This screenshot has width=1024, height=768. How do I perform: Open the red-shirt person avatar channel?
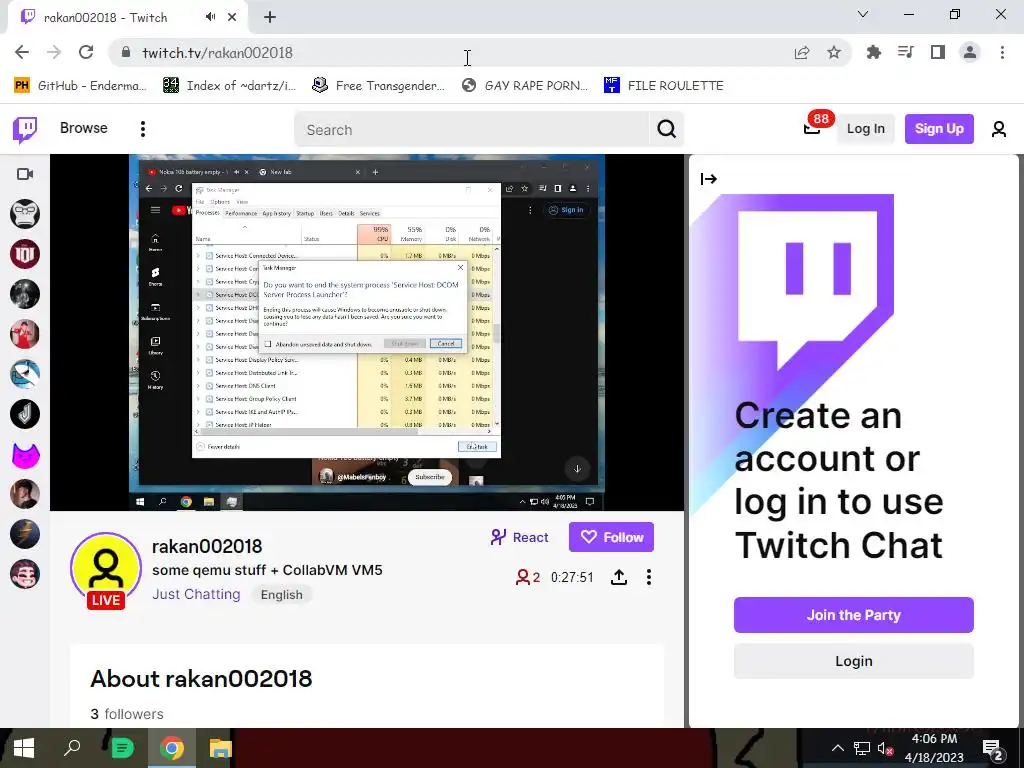pyautogui.click(x=25, y=334)
